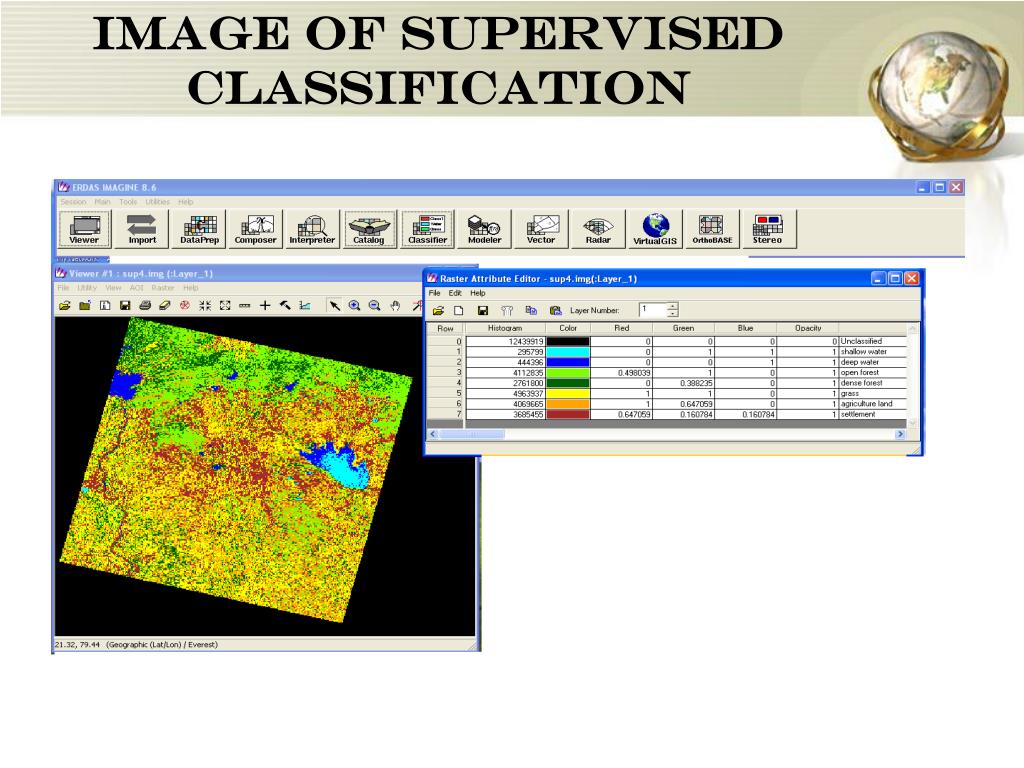Click the dark green dense forest swatch

[x=568, y=383]
